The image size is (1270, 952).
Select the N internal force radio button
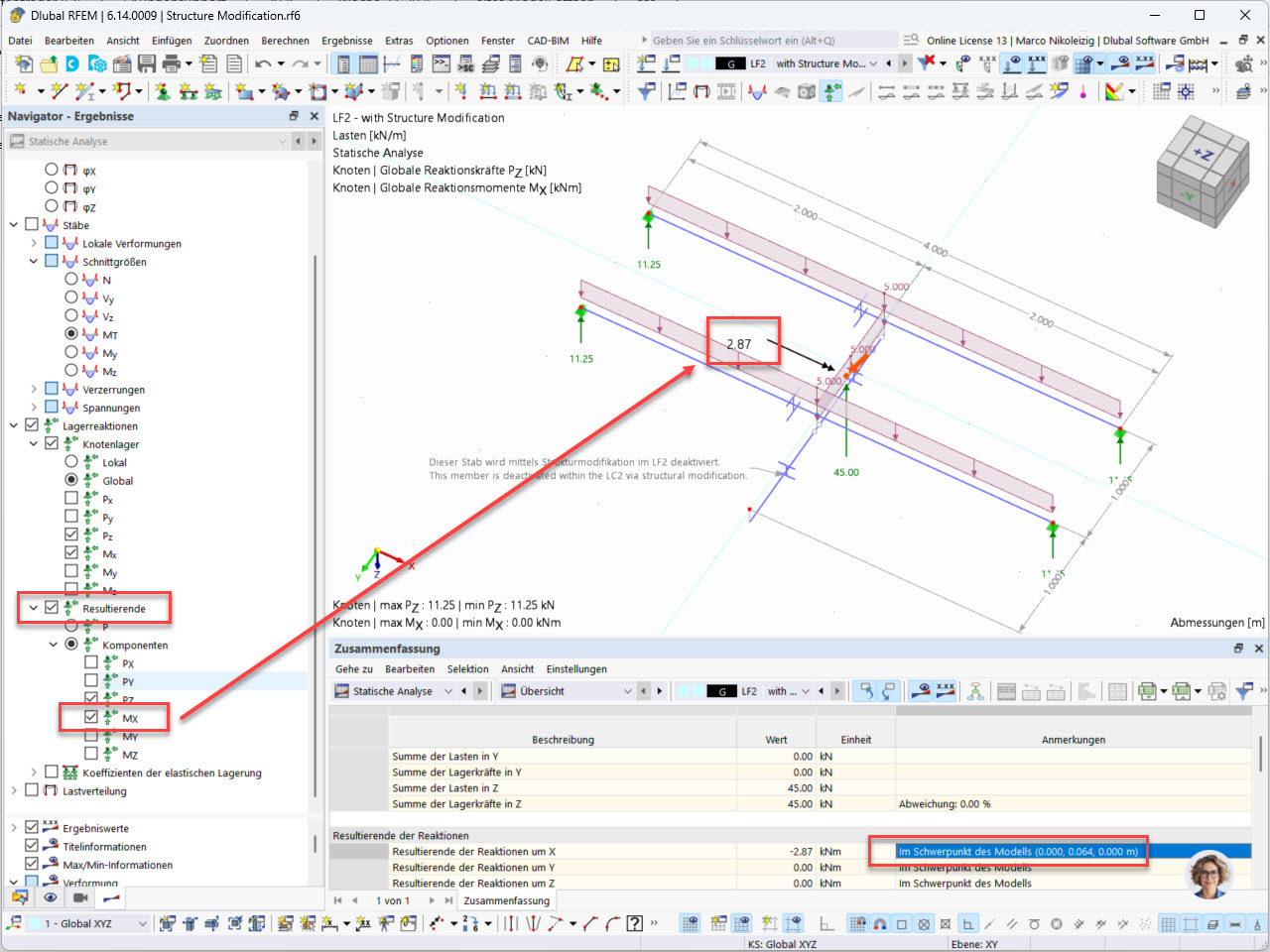[x=71, y=280]
